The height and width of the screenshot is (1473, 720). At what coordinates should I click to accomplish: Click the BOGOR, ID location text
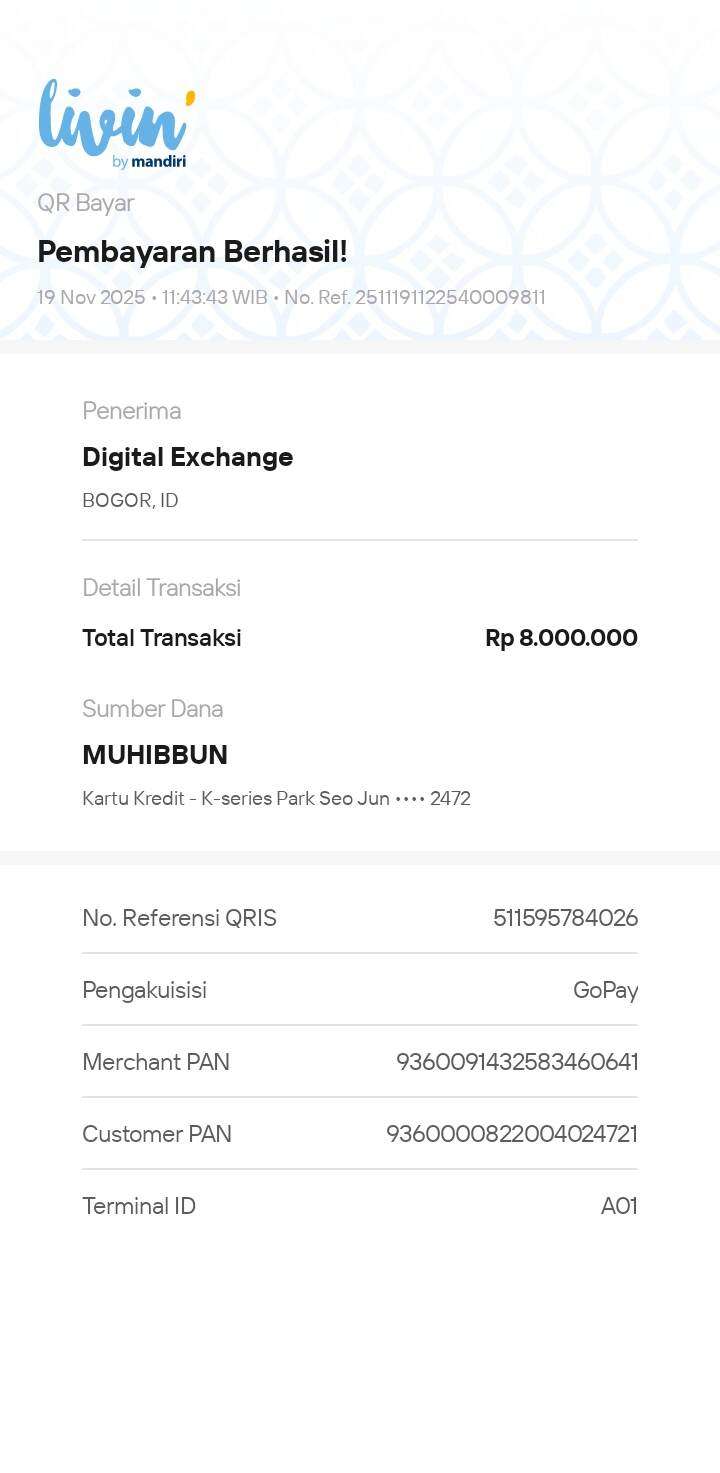tap(130, 500)
